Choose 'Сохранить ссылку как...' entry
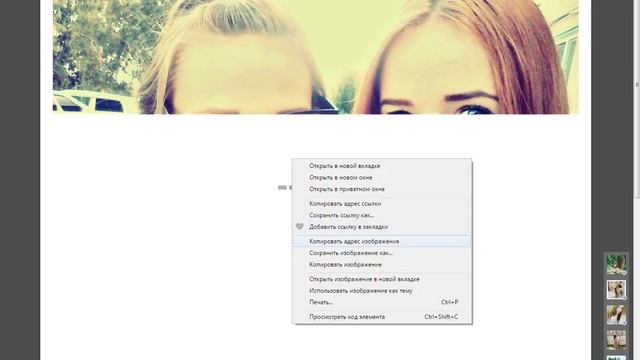Image resolution: width=640 pixels, height=360 pixels. pos(382,215)
